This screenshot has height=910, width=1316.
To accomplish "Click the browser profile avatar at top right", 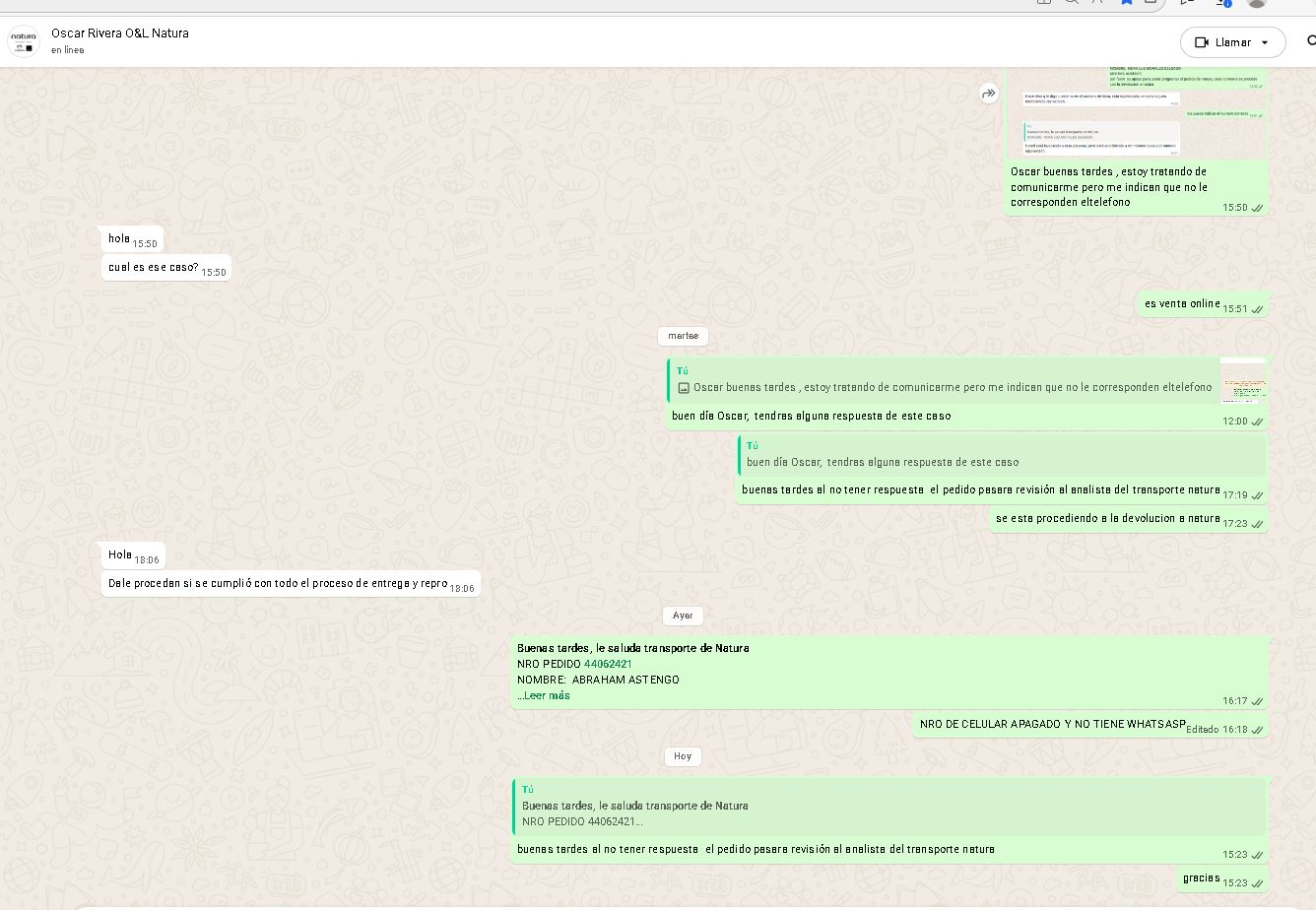I will click(1256, 3).
